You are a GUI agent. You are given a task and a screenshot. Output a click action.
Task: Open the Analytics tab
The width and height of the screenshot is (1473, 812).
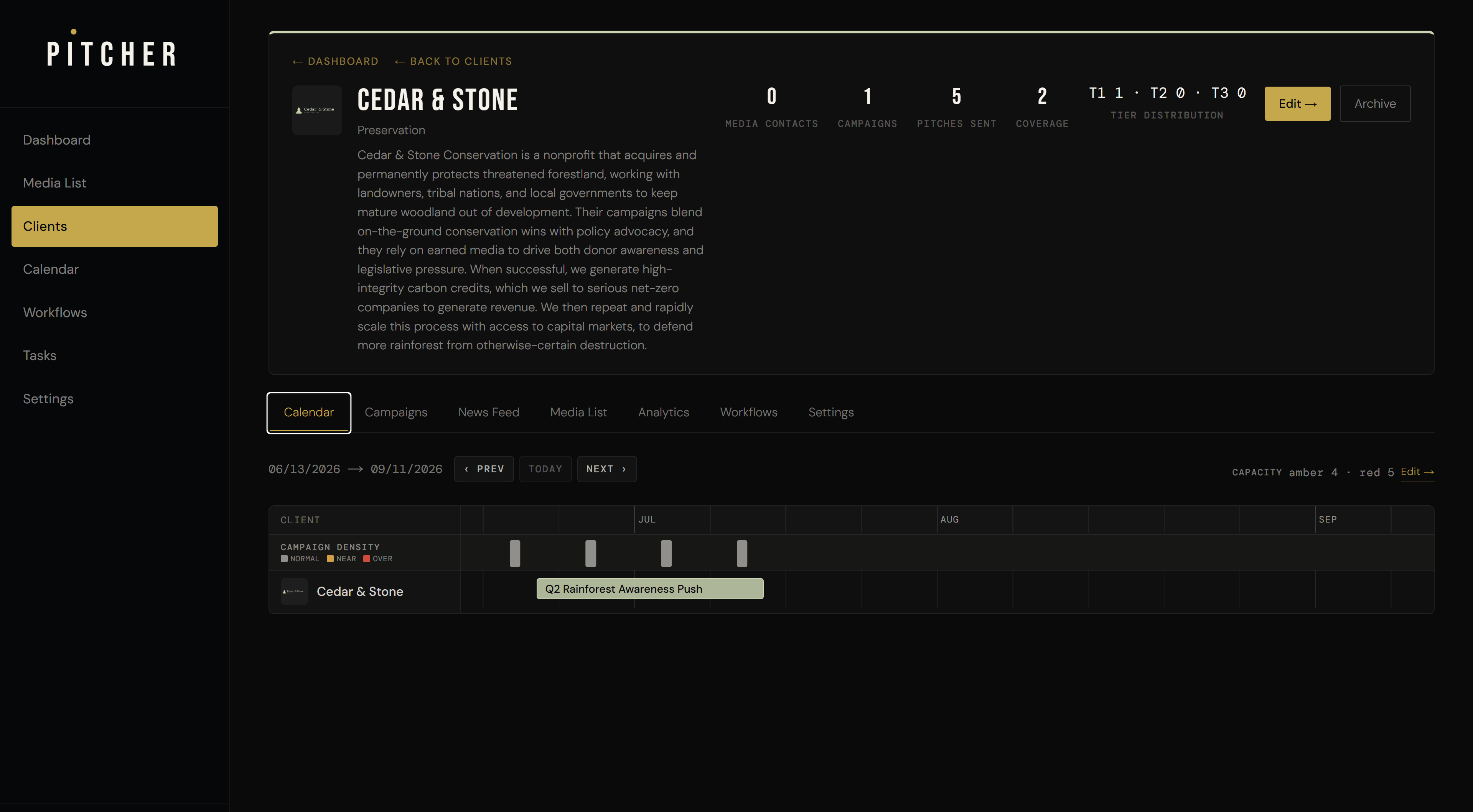click(663, 412)
